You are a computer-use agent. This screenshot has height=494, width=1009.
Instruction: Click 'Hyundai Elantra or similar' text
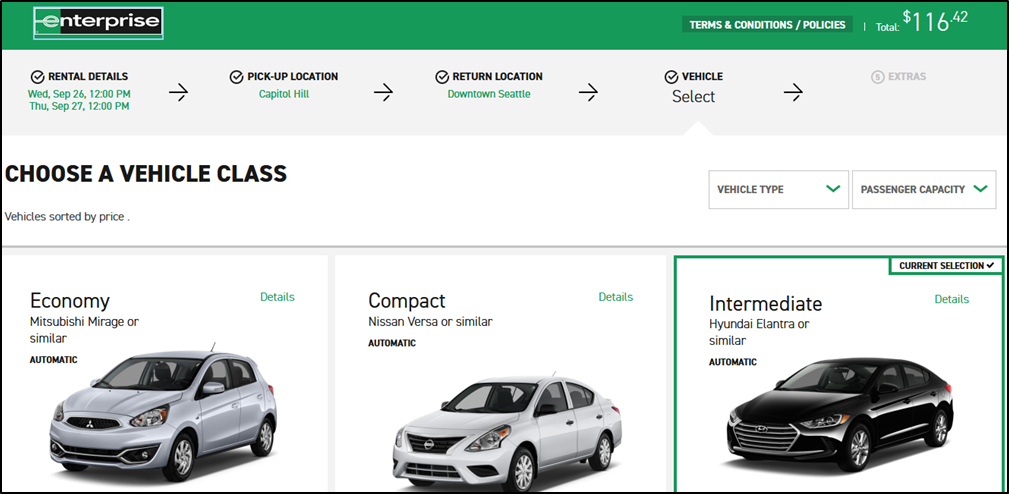[x=759, y=332]
